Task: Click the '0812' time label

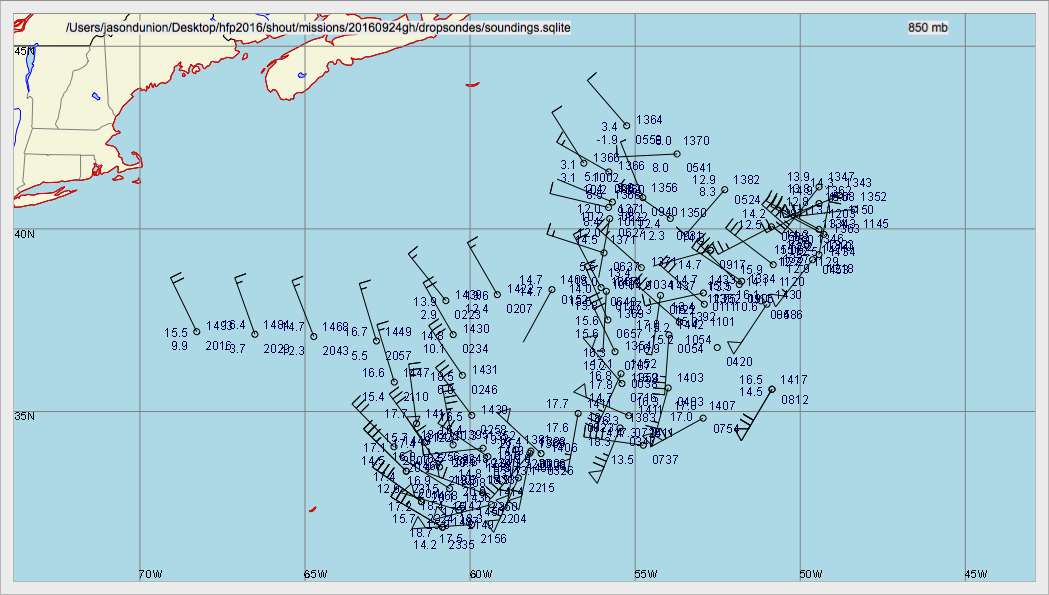Action: [795, 400]
